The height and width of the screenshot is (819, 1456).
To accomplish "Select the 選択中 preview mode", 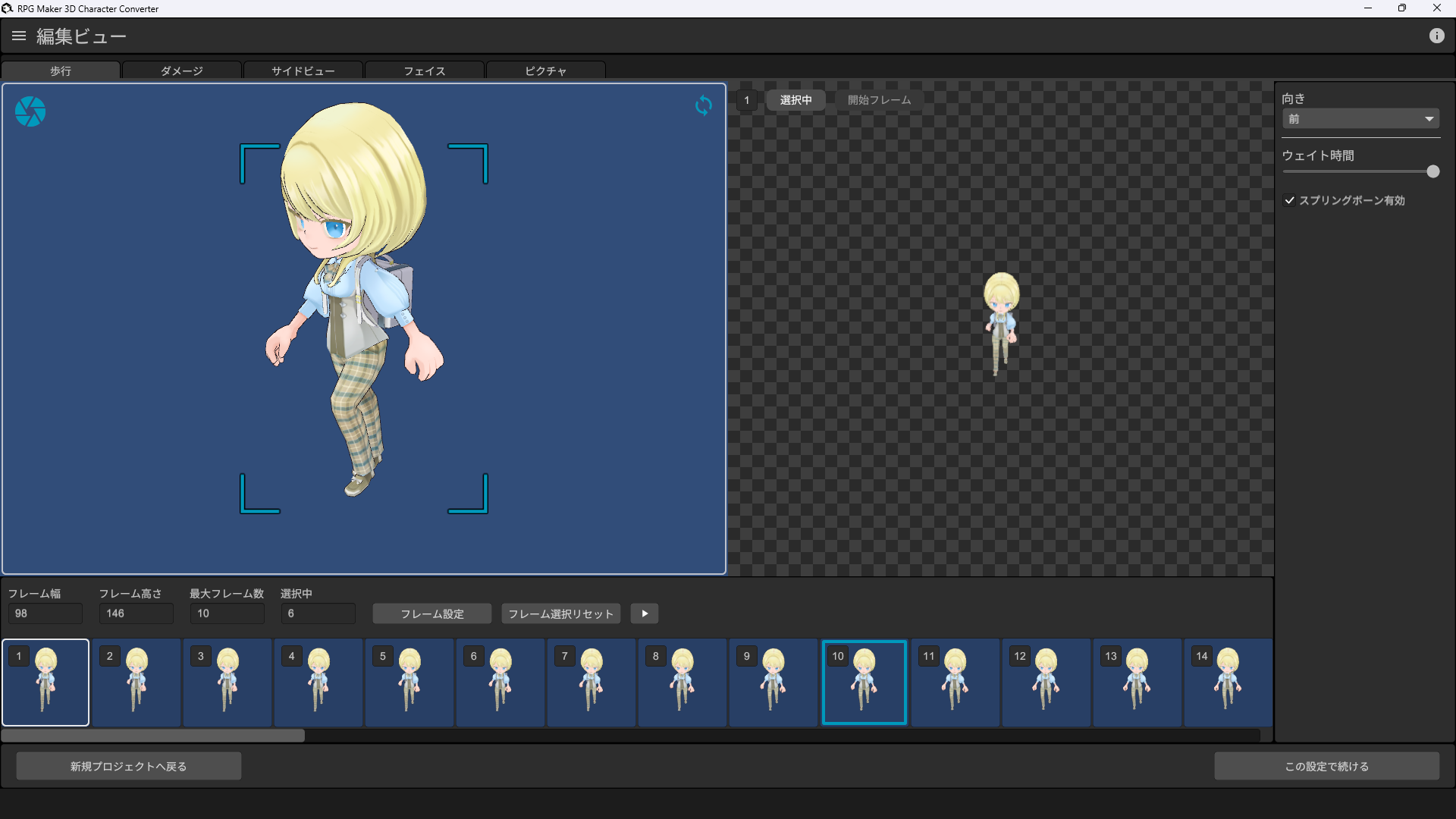I will (795, 100).
